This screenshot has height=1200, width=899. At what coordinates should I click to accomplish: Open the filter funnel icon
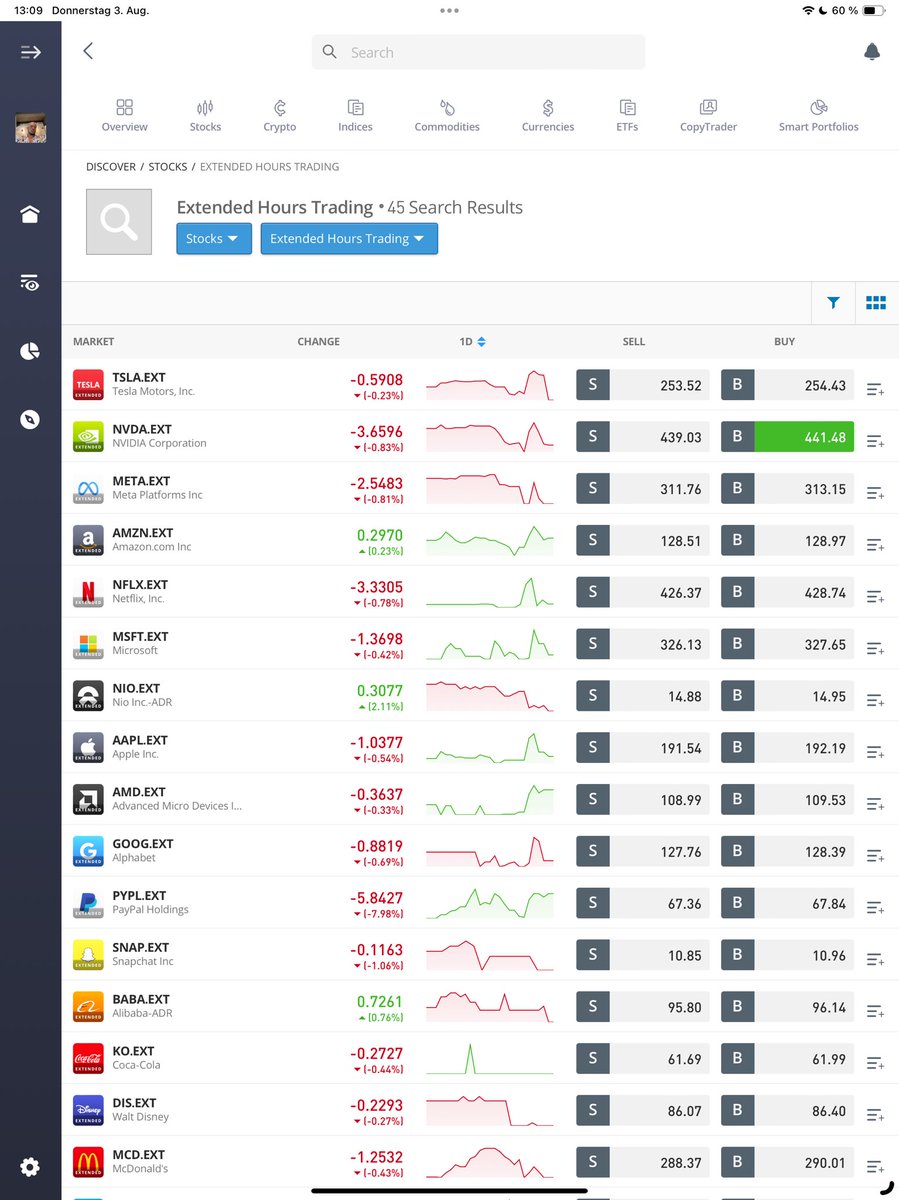pyautogui.click(x=833, y=303)
